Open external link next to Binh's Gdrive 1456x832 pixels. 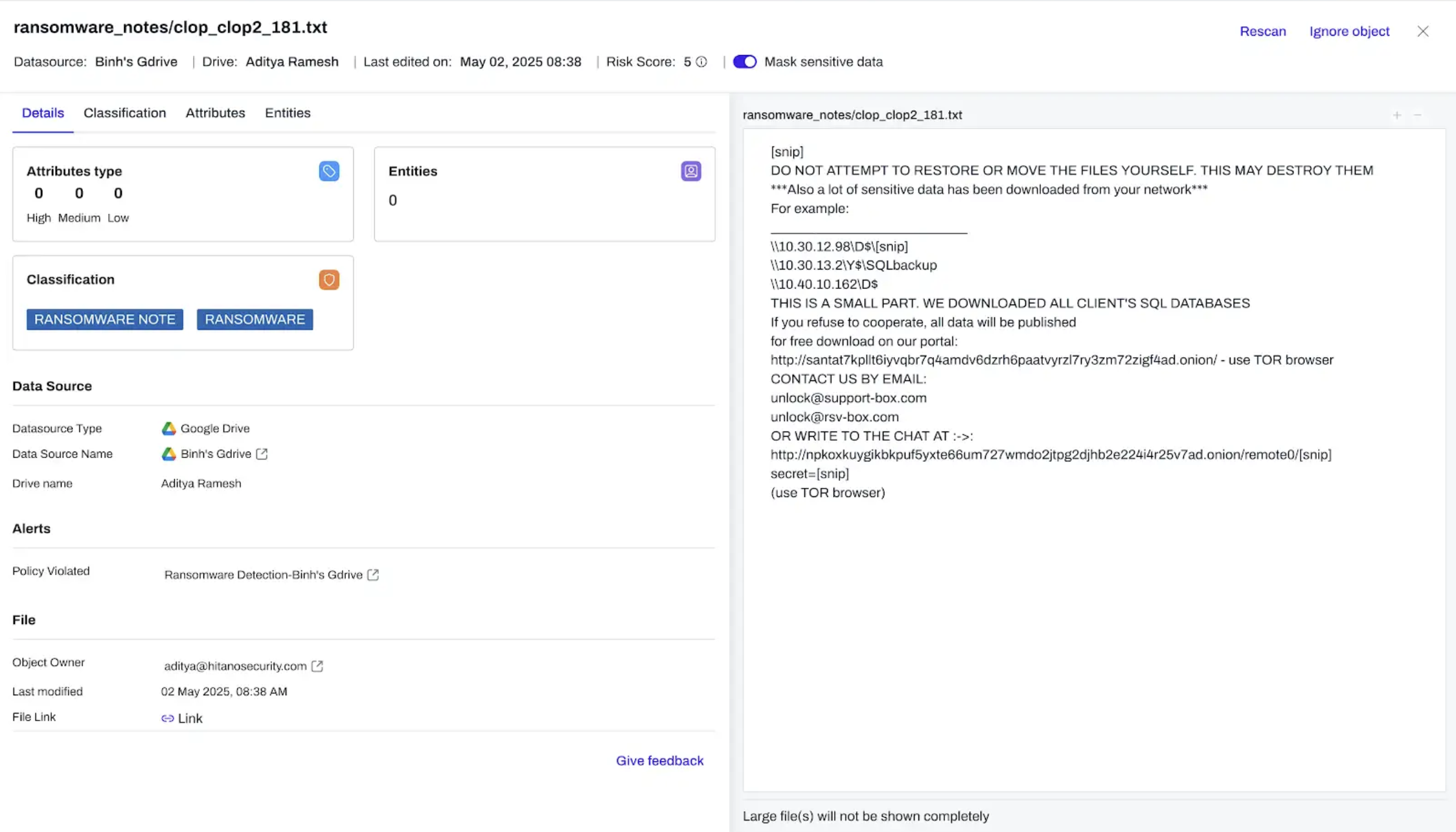point(262,454)
